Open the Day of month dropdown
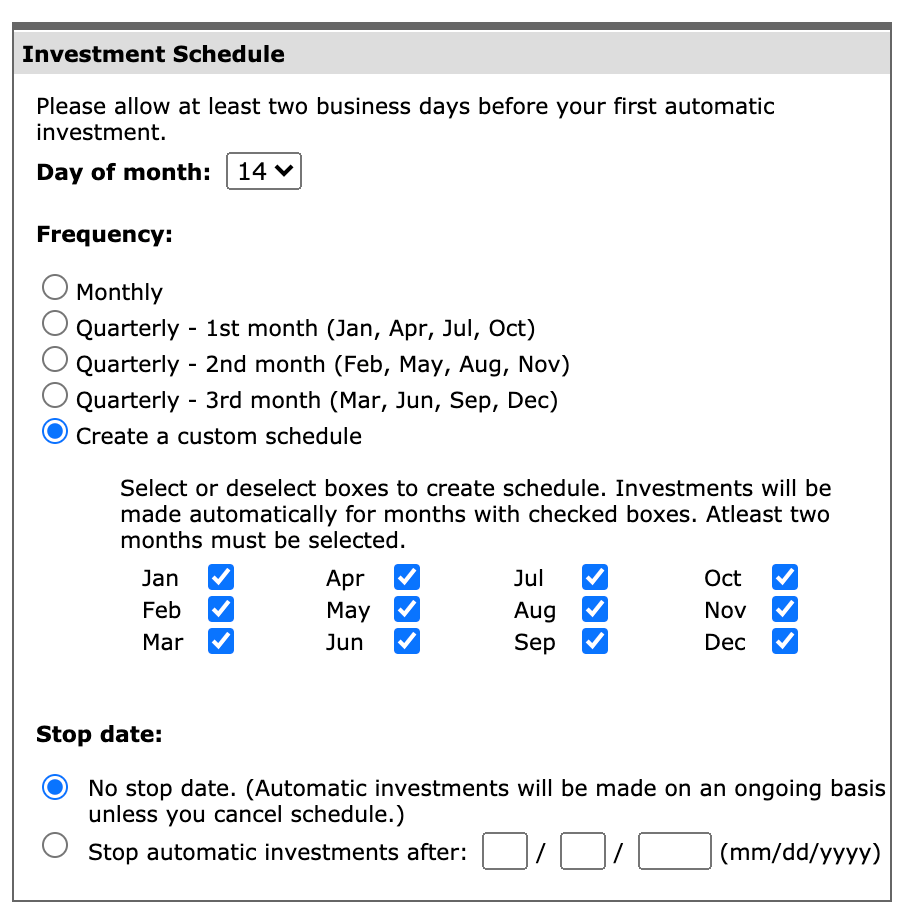Image resolution: width=914 pixels, height=918 pixels. [x=264, y=171]
